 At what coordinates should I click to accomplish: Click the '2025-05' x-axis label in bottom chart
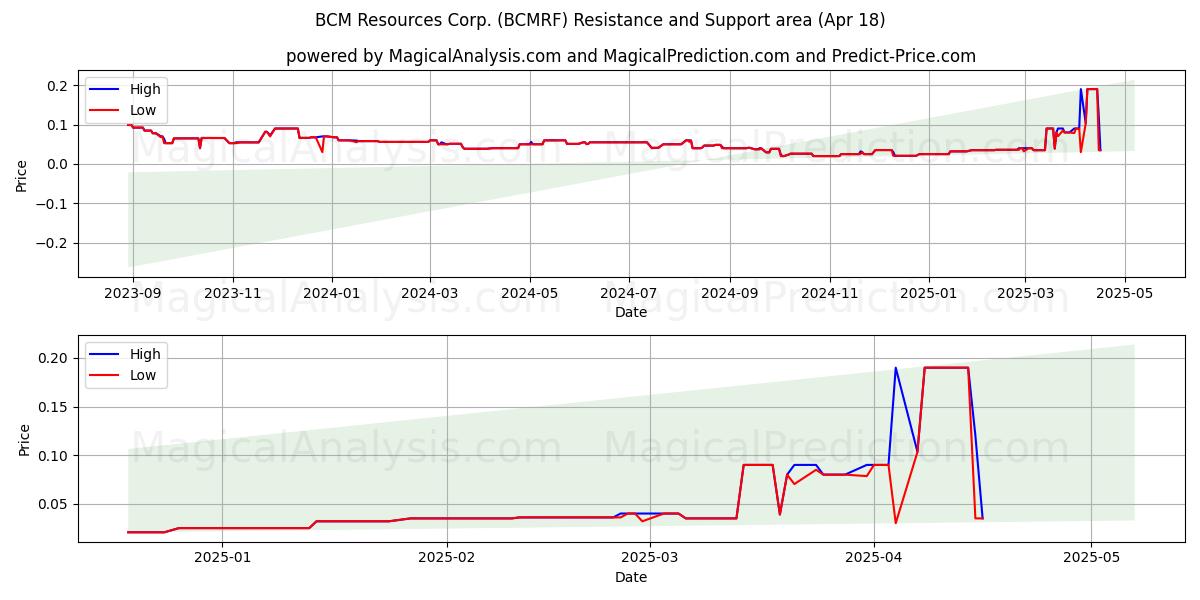pyautogui.click(x=1092, y=559)
